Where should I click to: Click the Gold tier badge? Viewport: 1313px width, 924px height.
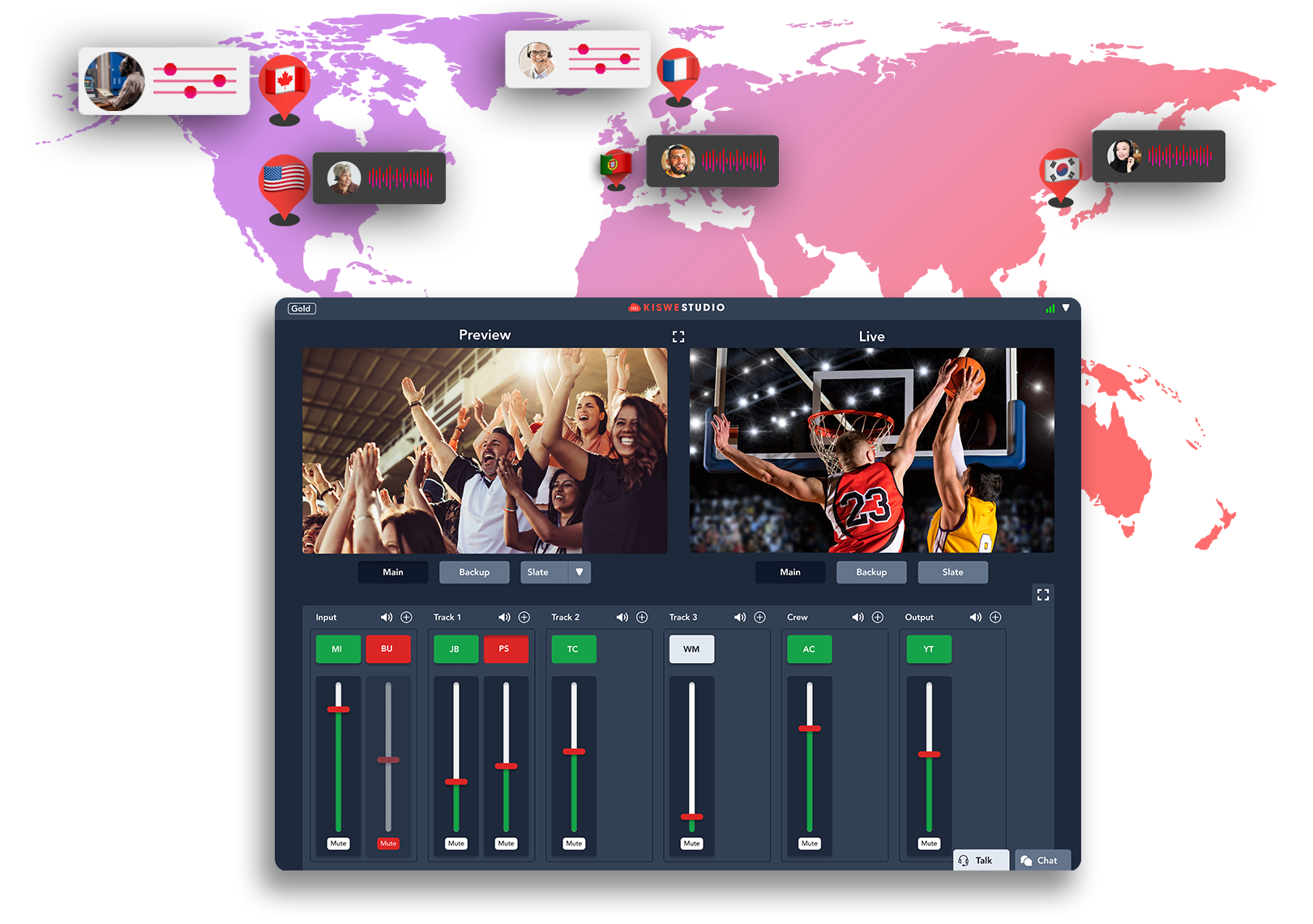tap(302, 309)
